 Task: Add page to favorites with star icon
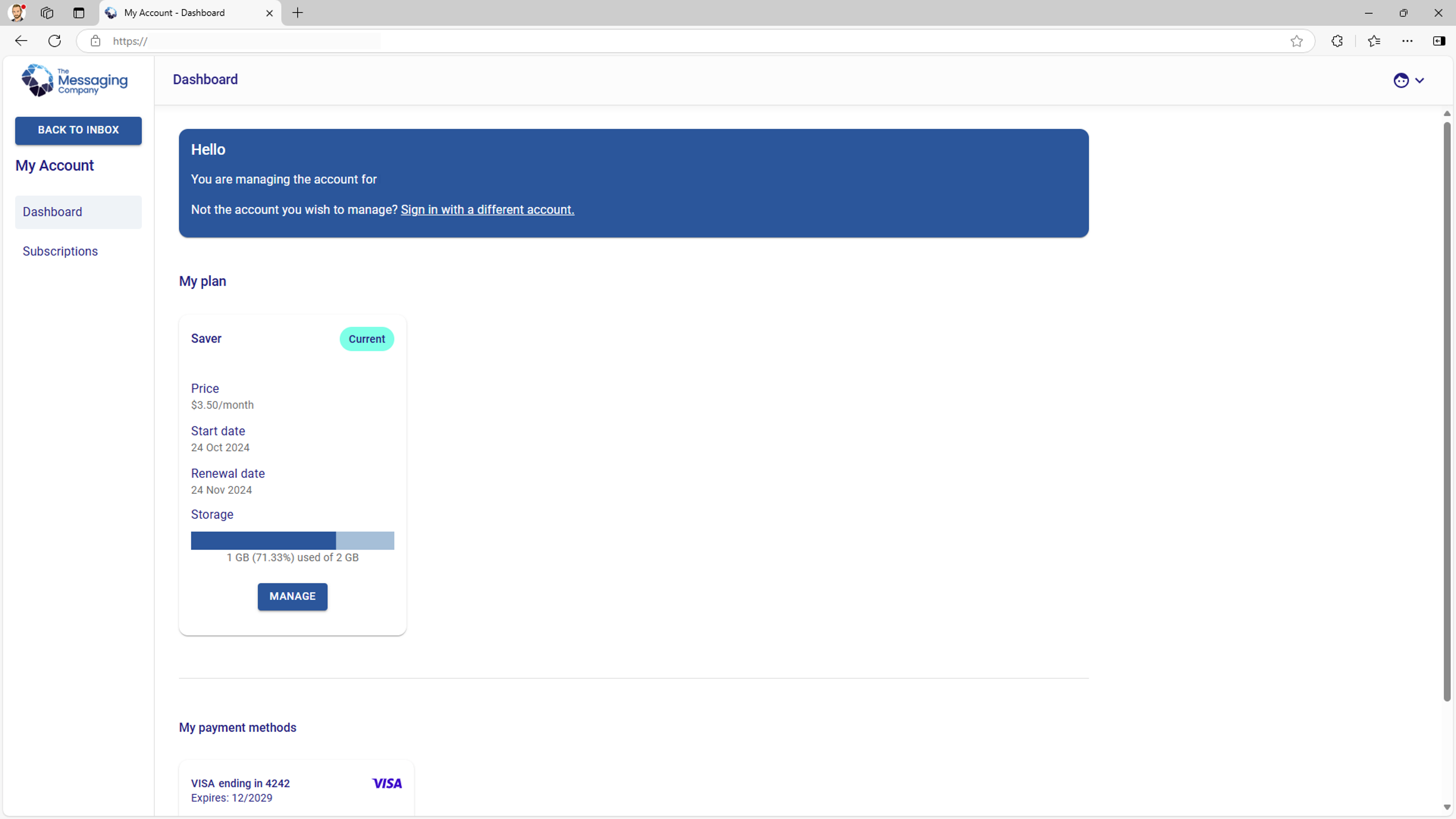pos(1297,41)
